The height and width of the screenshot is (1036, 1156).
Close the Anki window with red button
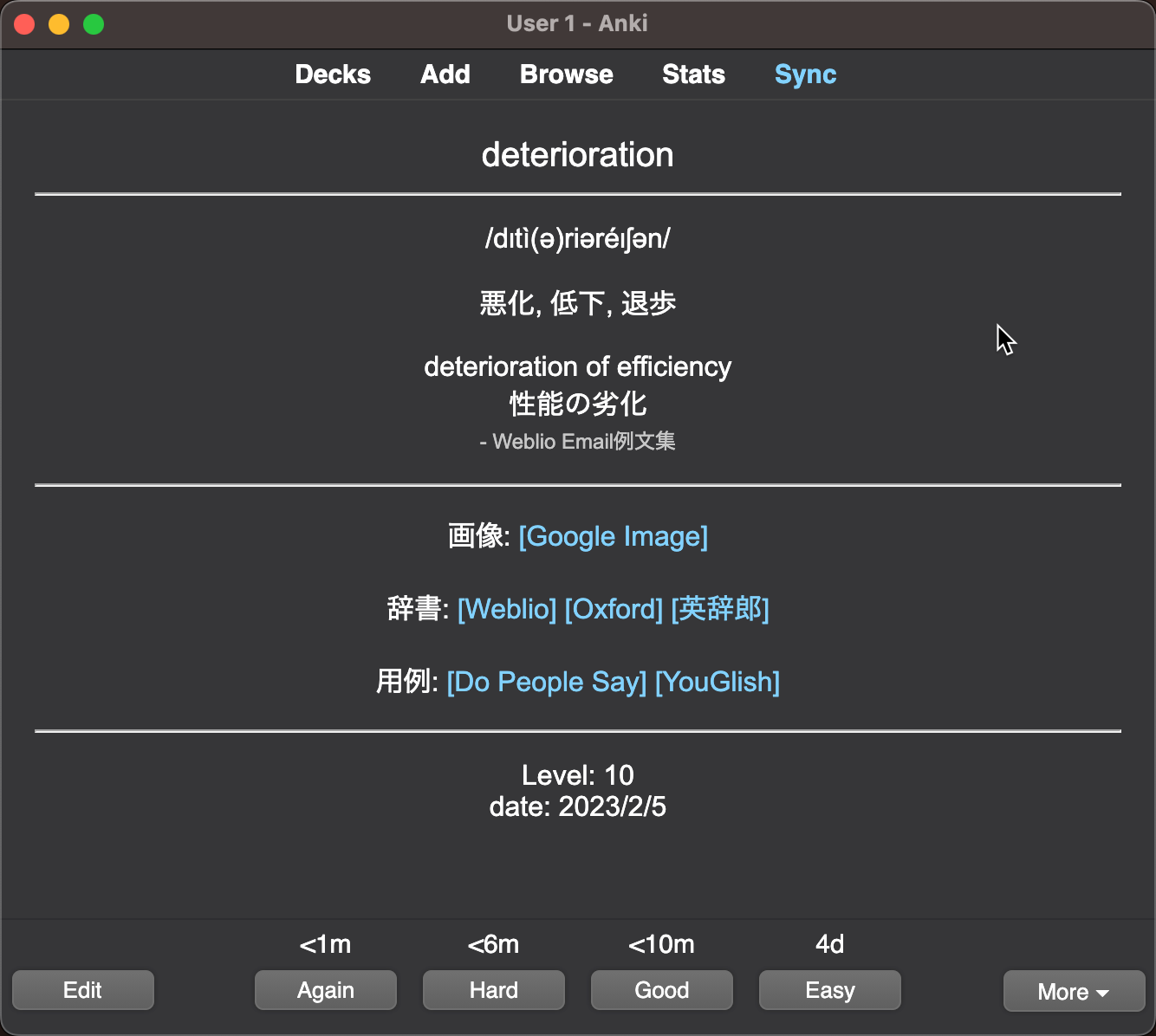[x=24, y=24]
